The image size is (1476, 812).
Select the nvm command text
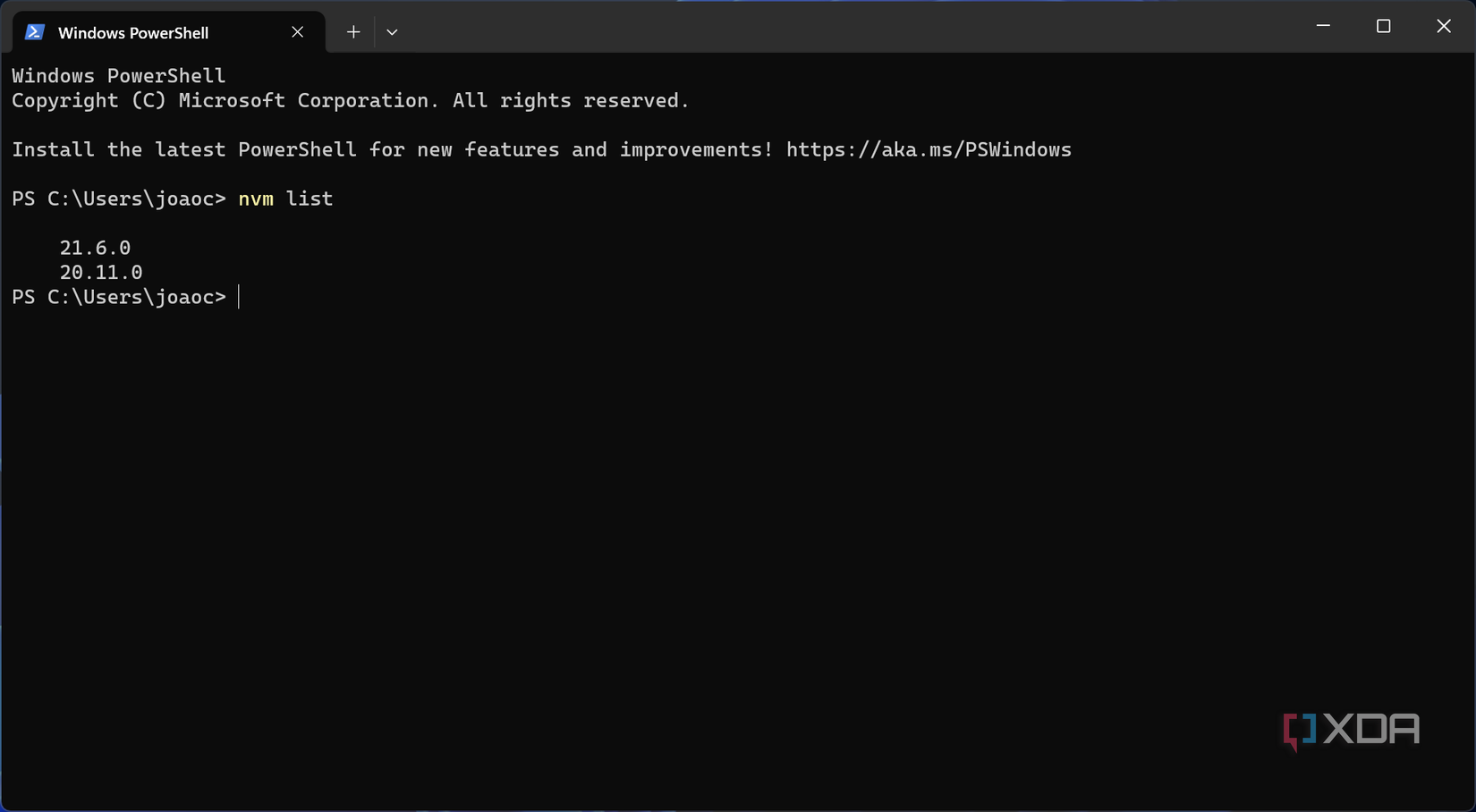click(x=255, y=199)
